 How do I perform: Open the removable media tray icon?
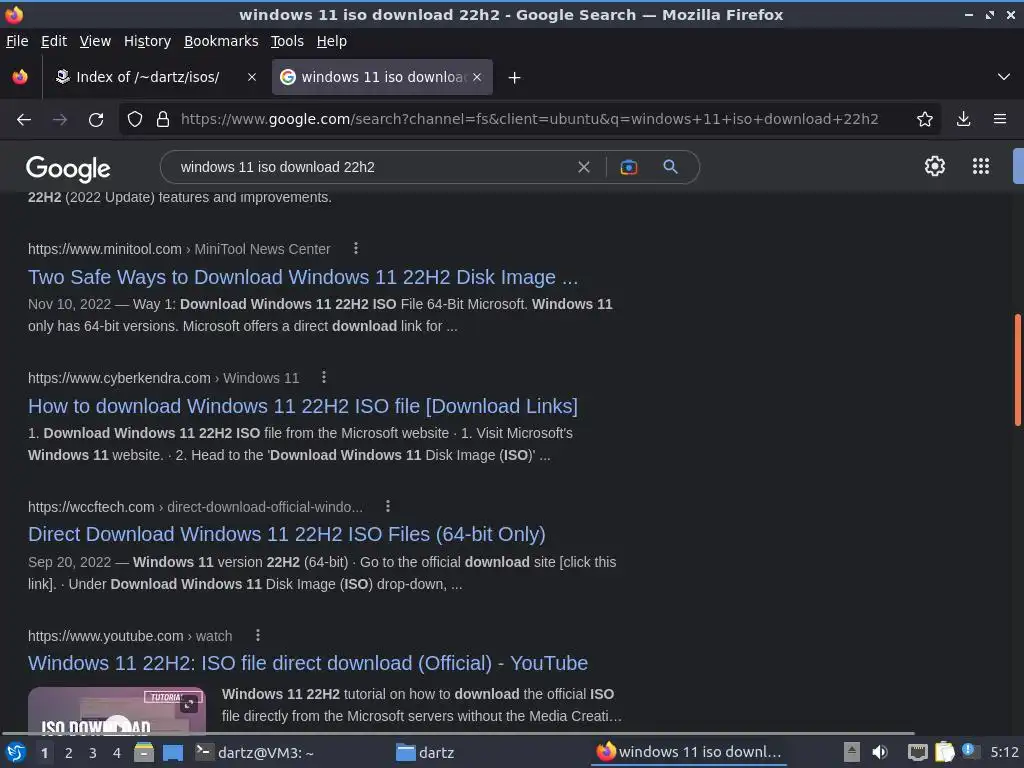point(852,752)
